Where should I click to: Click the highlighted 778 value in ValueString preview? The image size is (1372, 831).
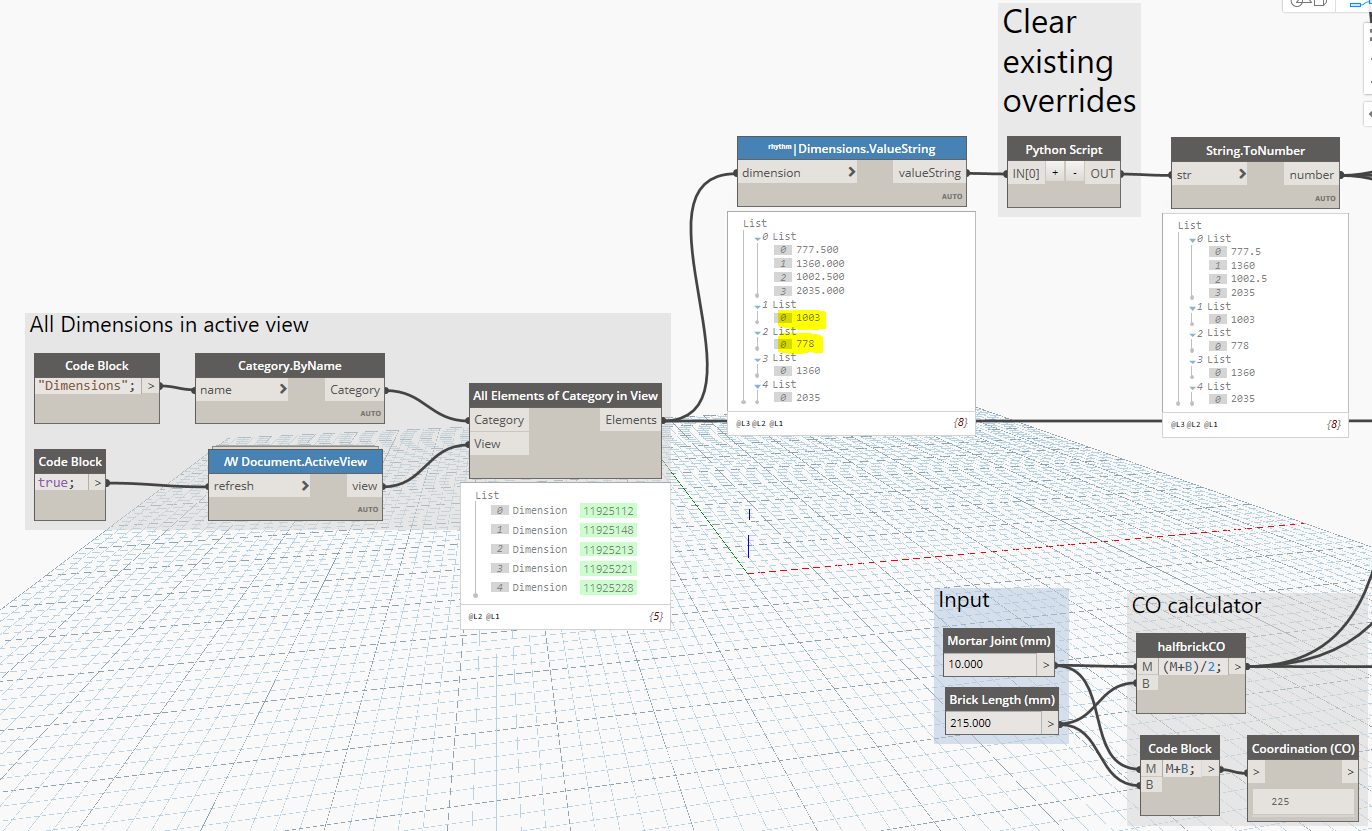click(x=805, y=344)
